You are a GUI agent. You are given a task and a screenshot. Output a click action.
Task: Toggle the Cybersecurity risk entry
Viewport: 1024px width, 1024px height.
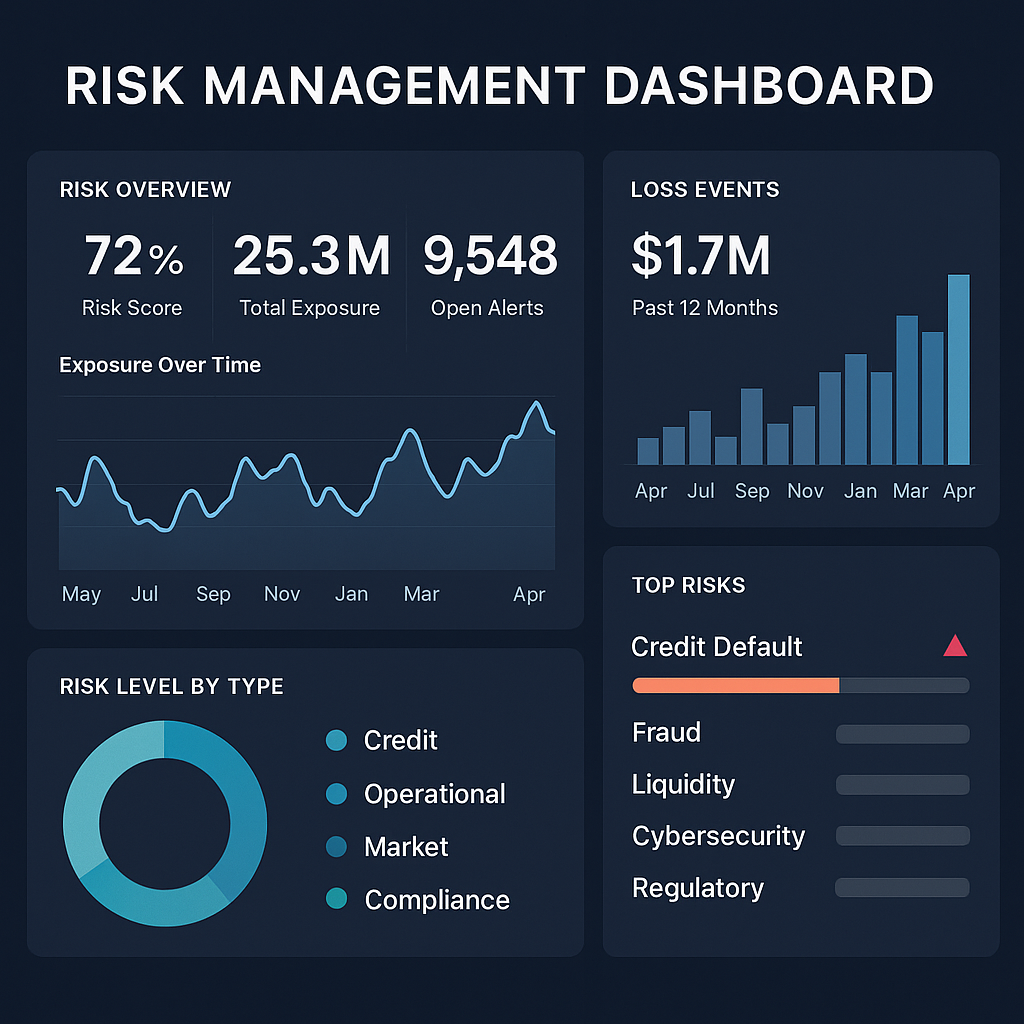(718, 837)
